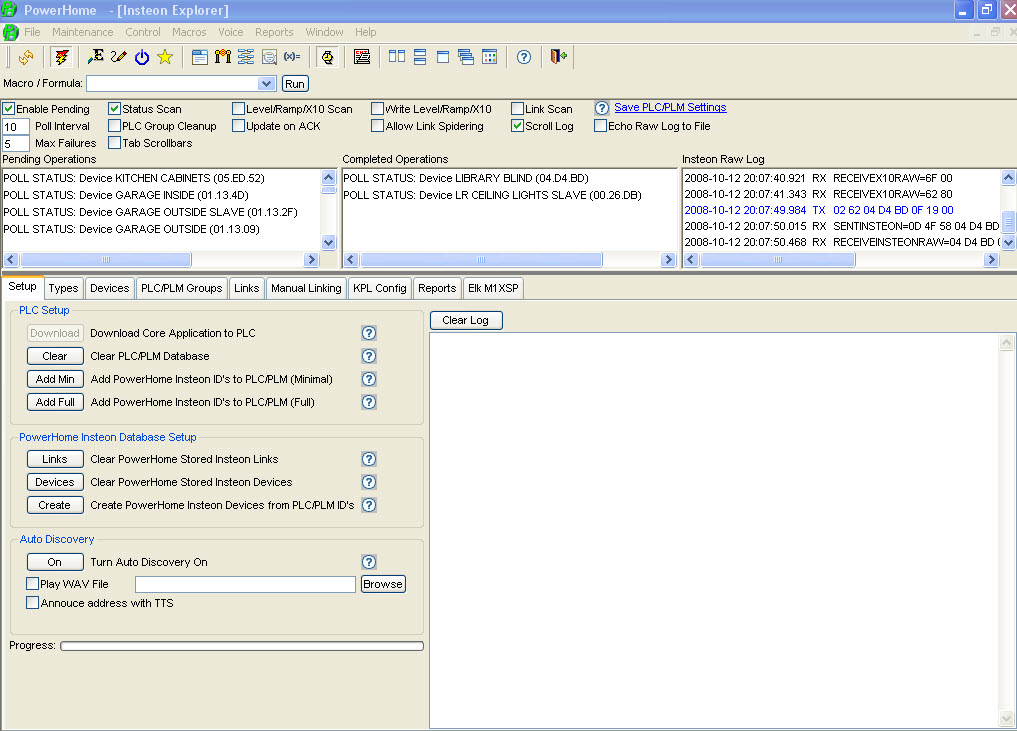Cascade windows using toolbar icon
Viewport: 1017px width, 731px height.
point(466,57)
